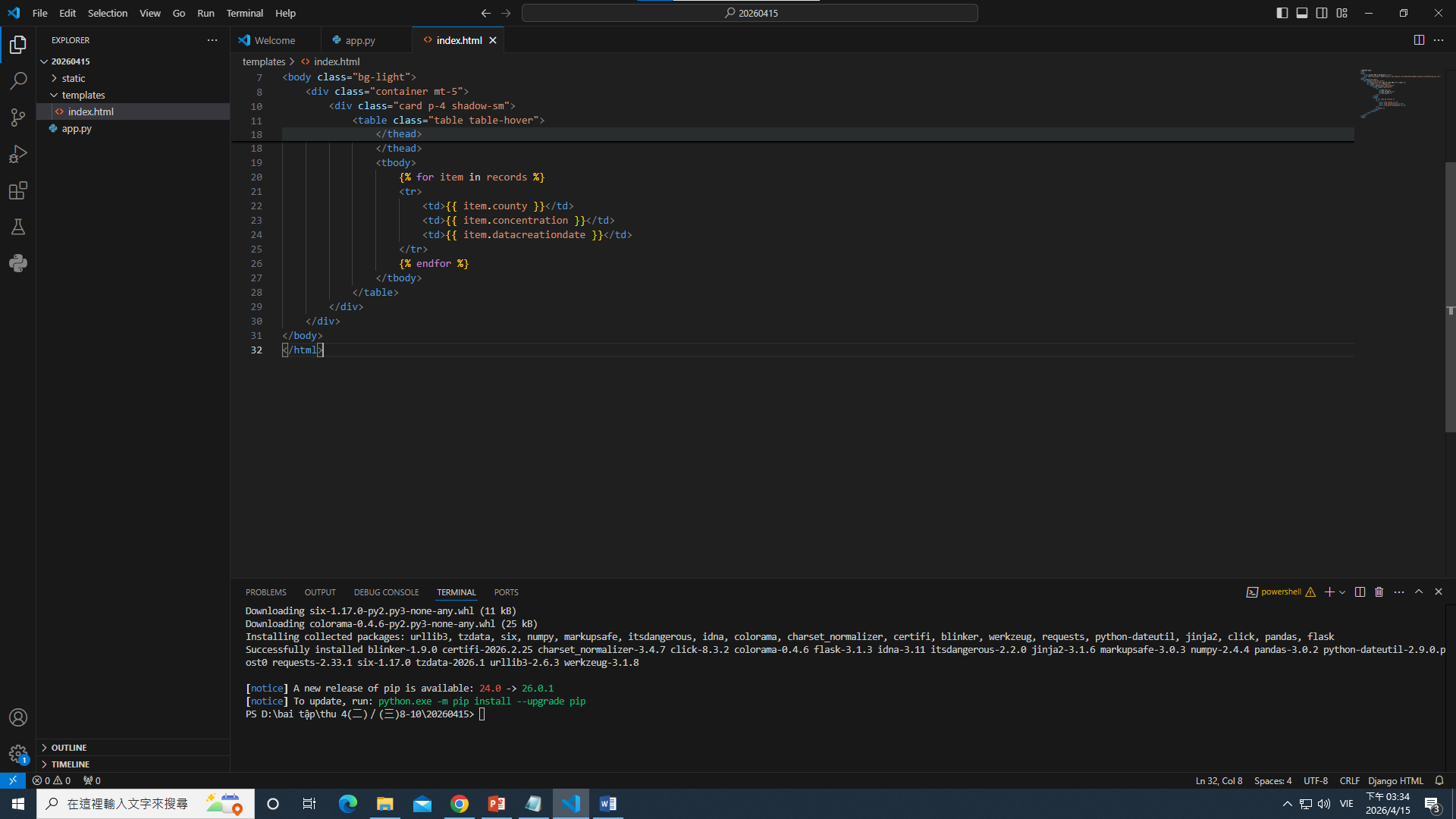Expand the static folder
This screenshot has height=819, width=1456.
click(73, 78)
